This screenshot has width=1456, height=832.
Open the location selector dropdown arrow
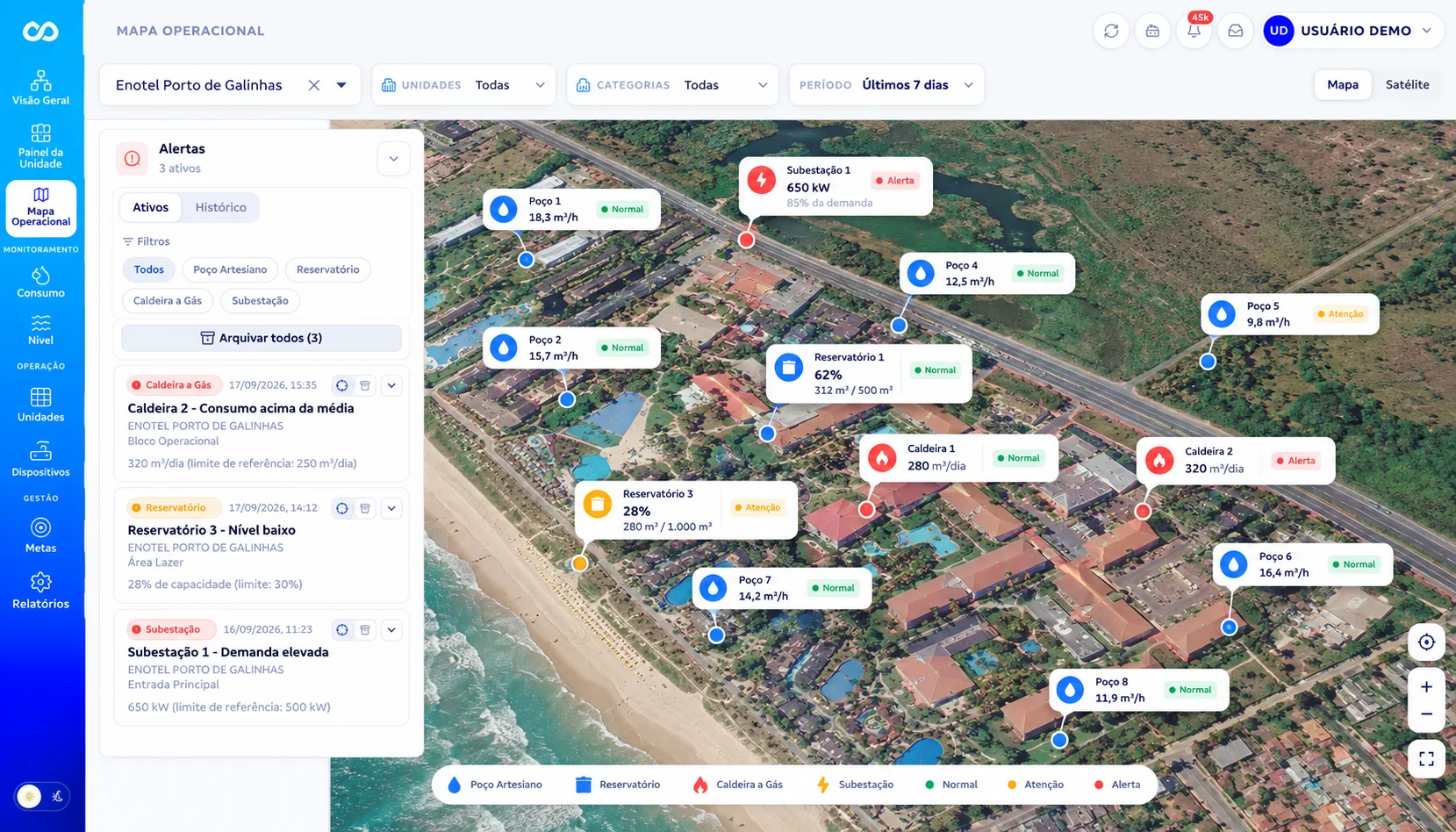coord(341,85)
